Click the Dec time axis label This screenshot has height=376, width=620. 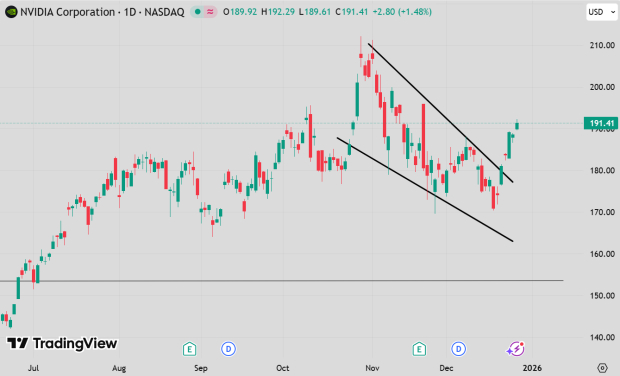click(x=446, y=368)
